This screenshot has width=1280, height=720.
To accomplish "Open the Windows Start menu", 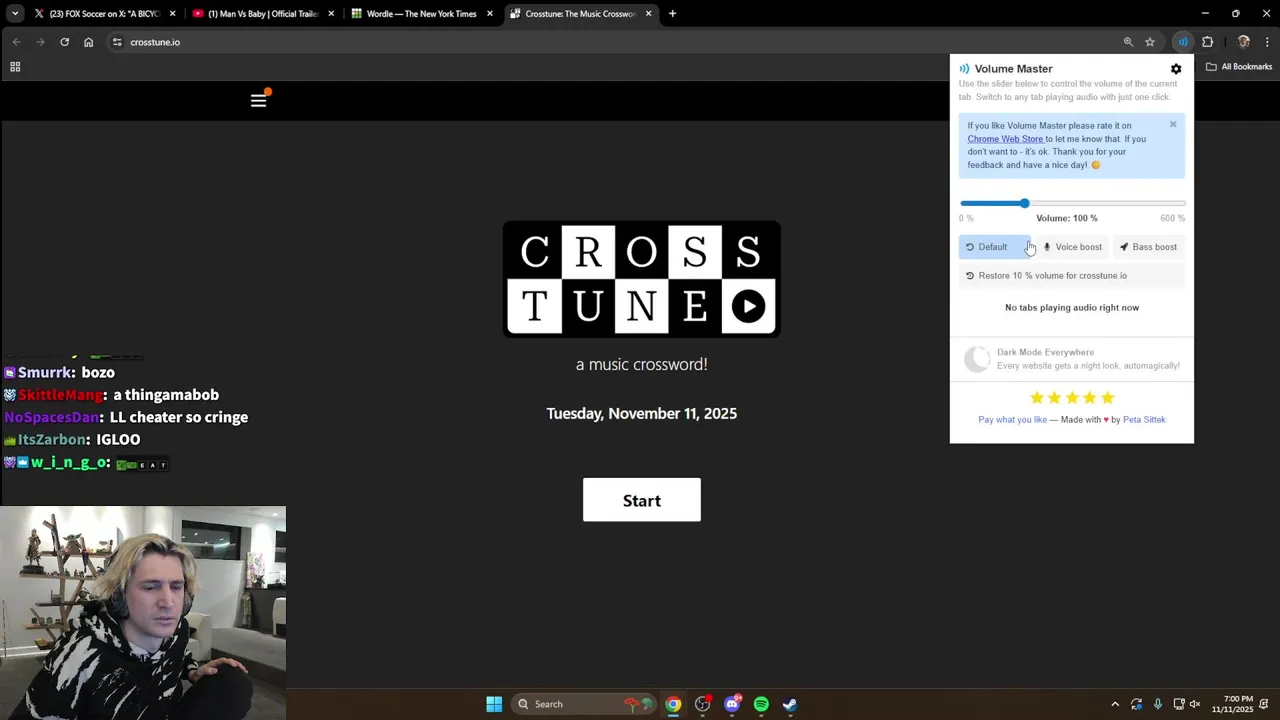I will pyautogui.click(x=494, y=704).
